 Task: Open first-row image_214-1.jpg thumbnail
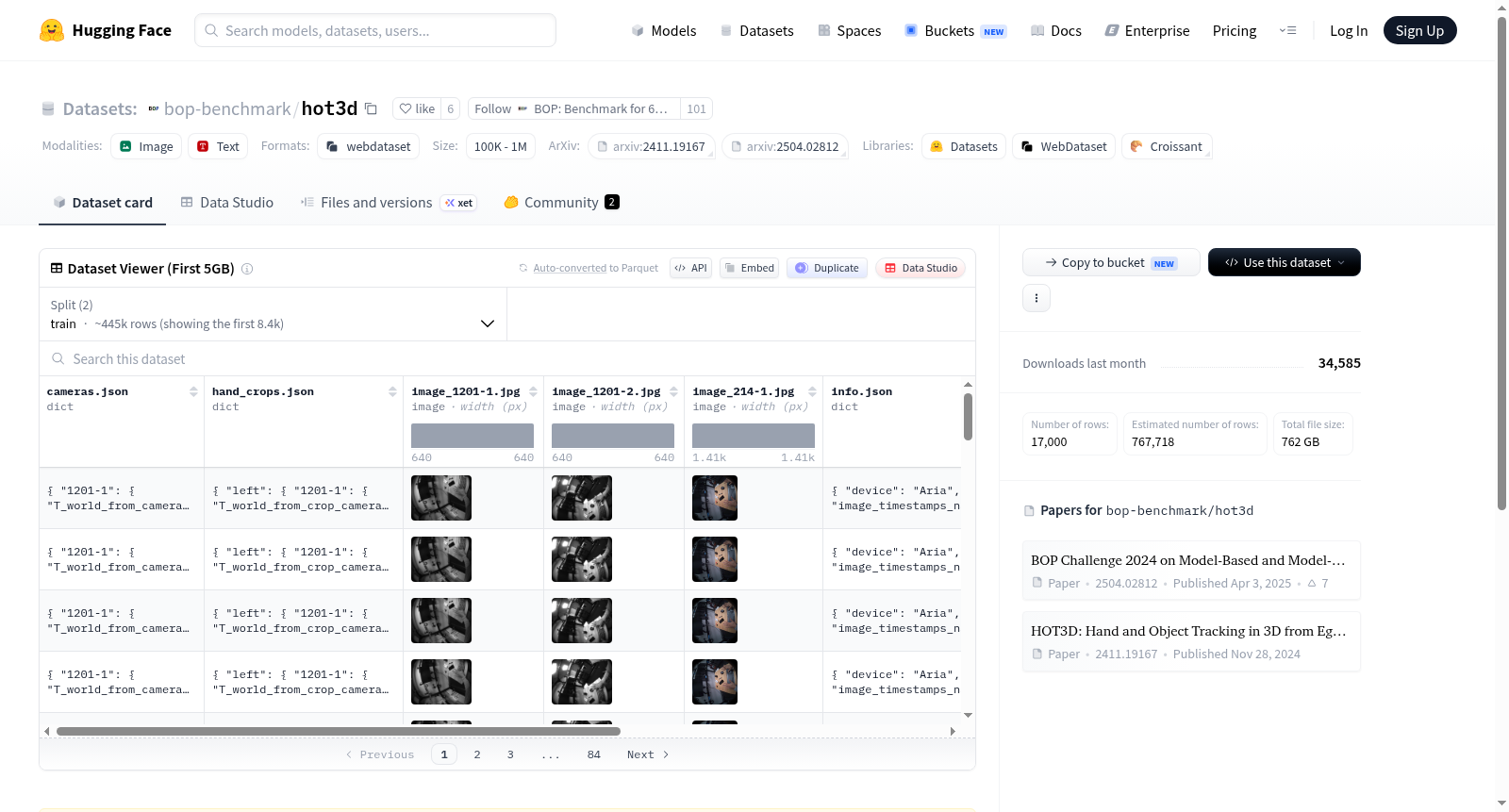(x=715, y=498)
